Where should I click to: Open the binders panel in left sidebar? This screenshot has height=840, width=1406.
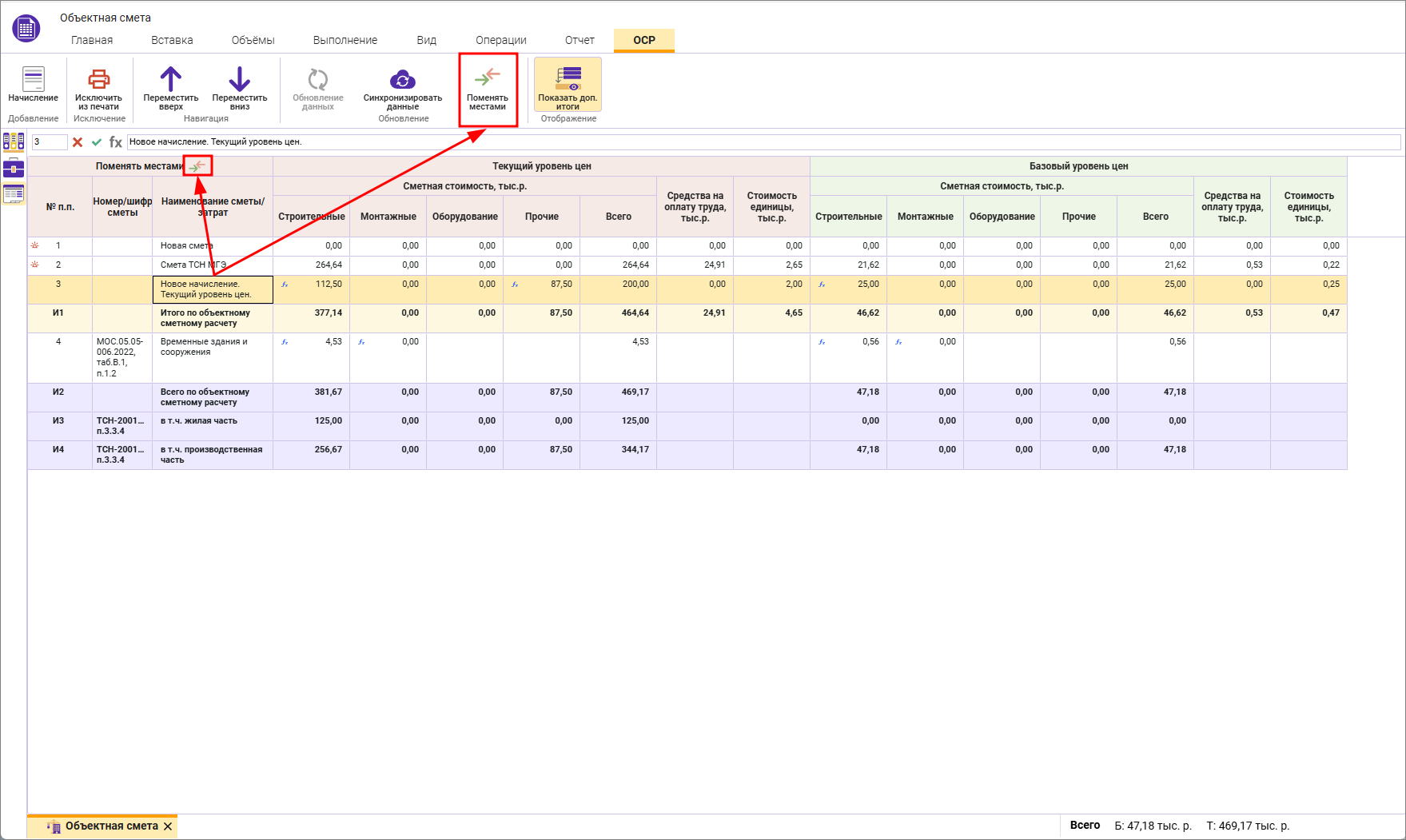14,141
